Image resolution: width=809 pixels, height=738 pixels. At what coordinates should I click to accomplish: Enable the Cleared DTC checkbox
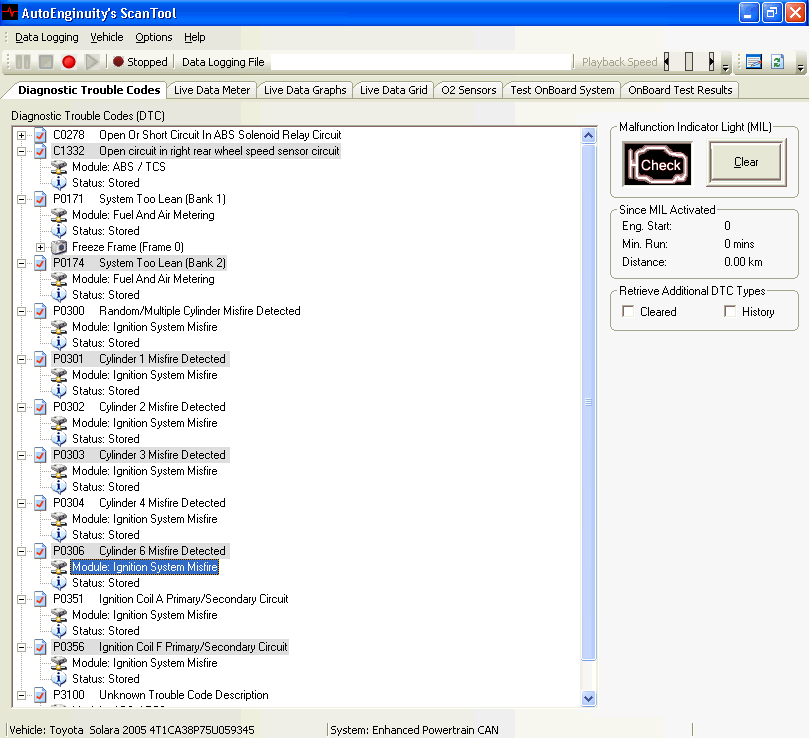(x=628, y=312)
